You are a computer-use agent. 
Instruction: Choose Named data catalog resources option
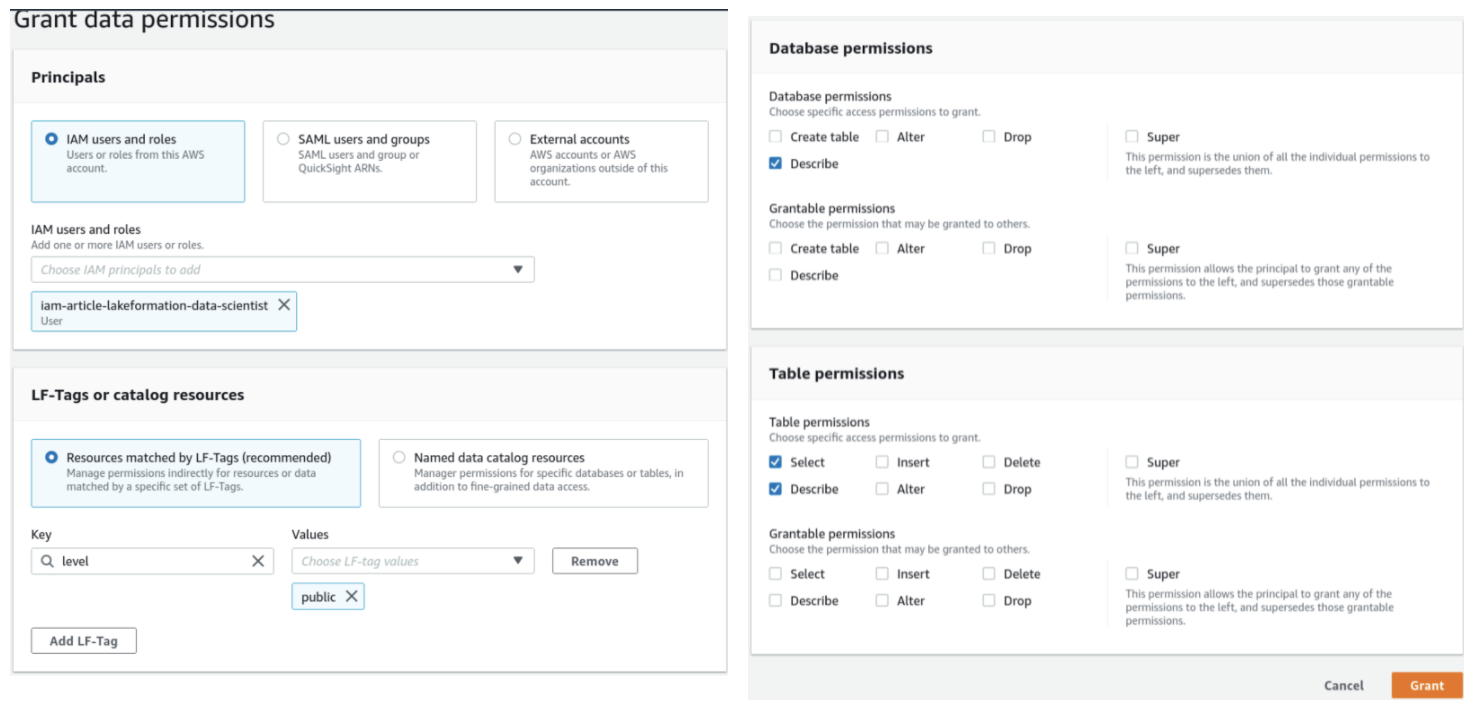[543, 473]
